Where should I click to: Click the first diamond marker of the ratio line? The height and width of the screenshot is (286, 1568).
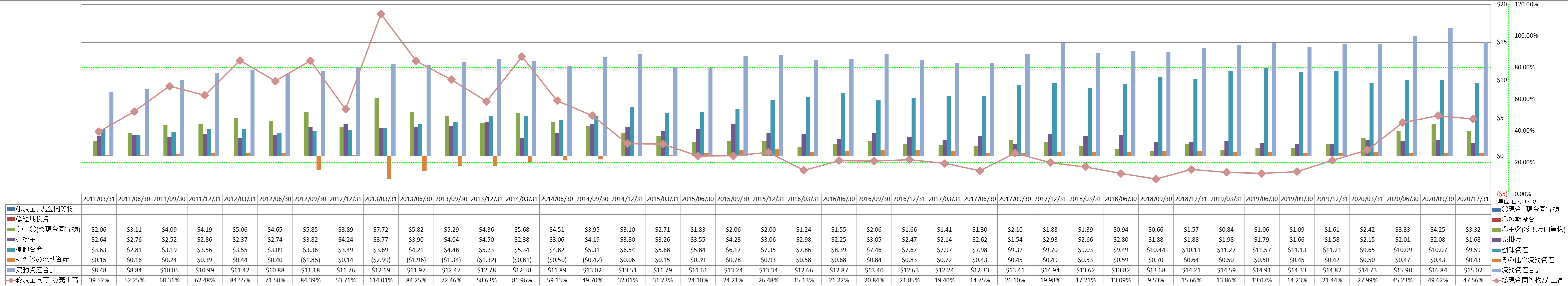pos(99,131)
